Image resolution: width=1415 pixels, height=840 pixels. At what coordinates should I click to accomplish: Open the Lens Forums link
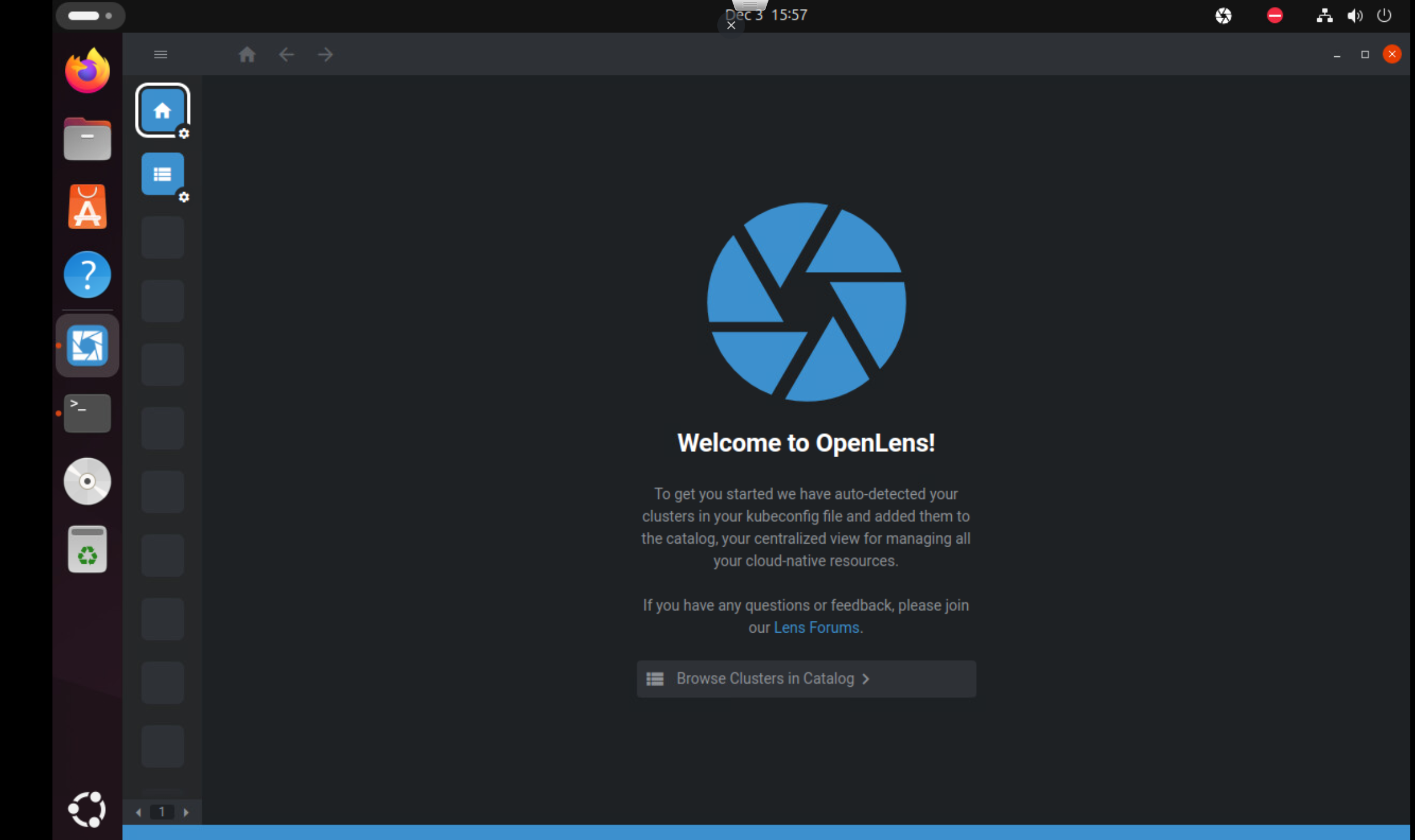click(816, 627)
